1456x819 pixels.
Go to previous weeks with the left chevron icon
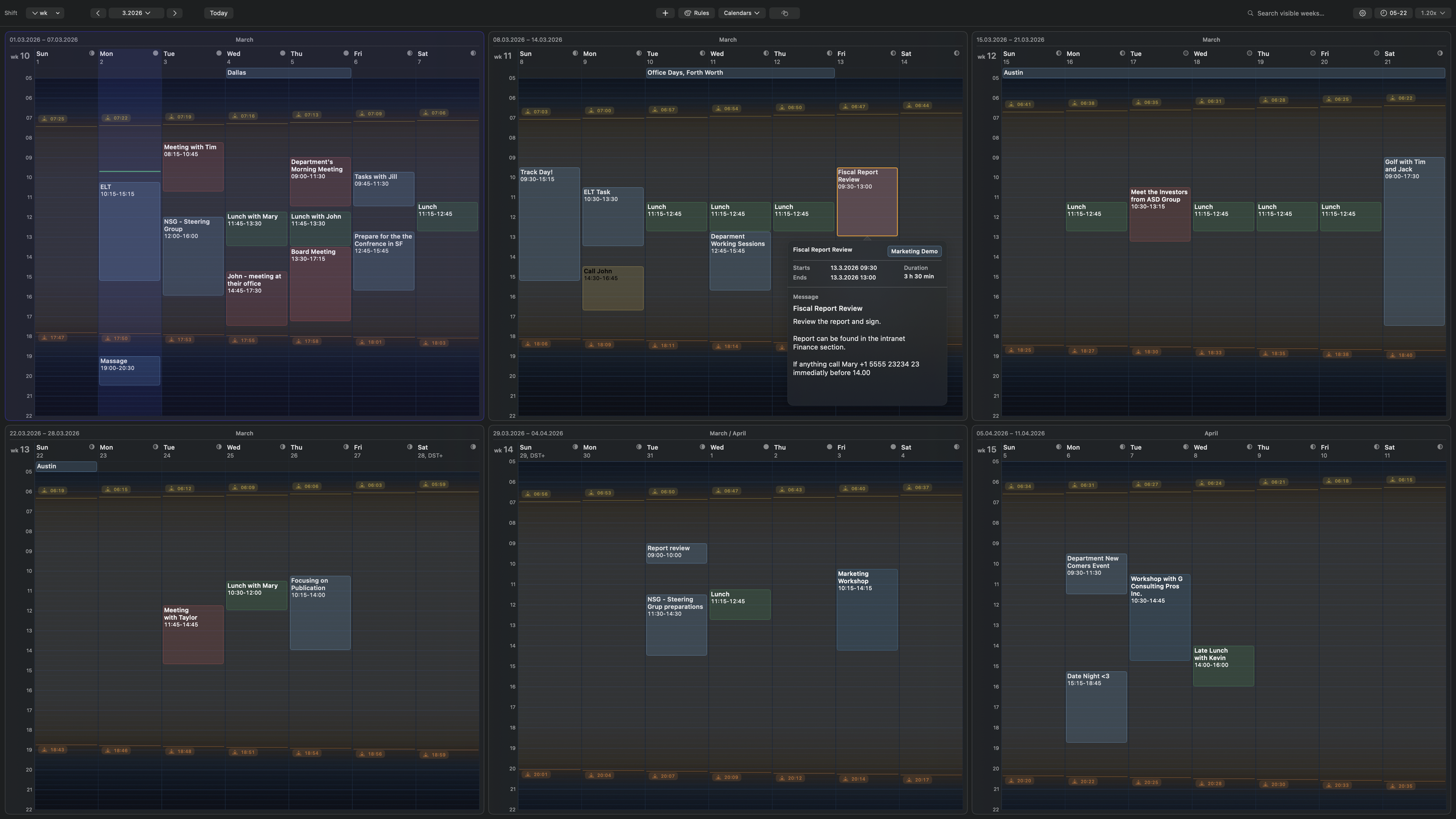(x=98, y=13)
